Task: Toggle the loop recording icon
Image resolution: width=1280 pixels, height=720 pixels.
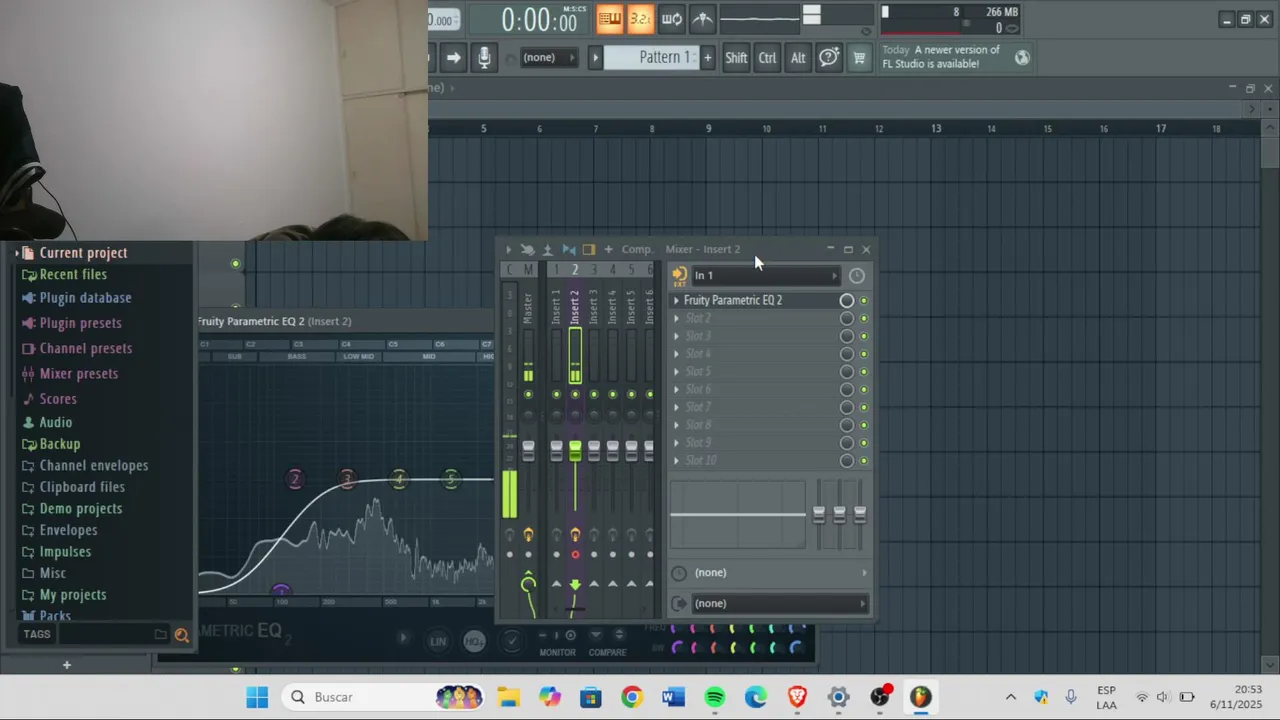Action: point(672,18)
